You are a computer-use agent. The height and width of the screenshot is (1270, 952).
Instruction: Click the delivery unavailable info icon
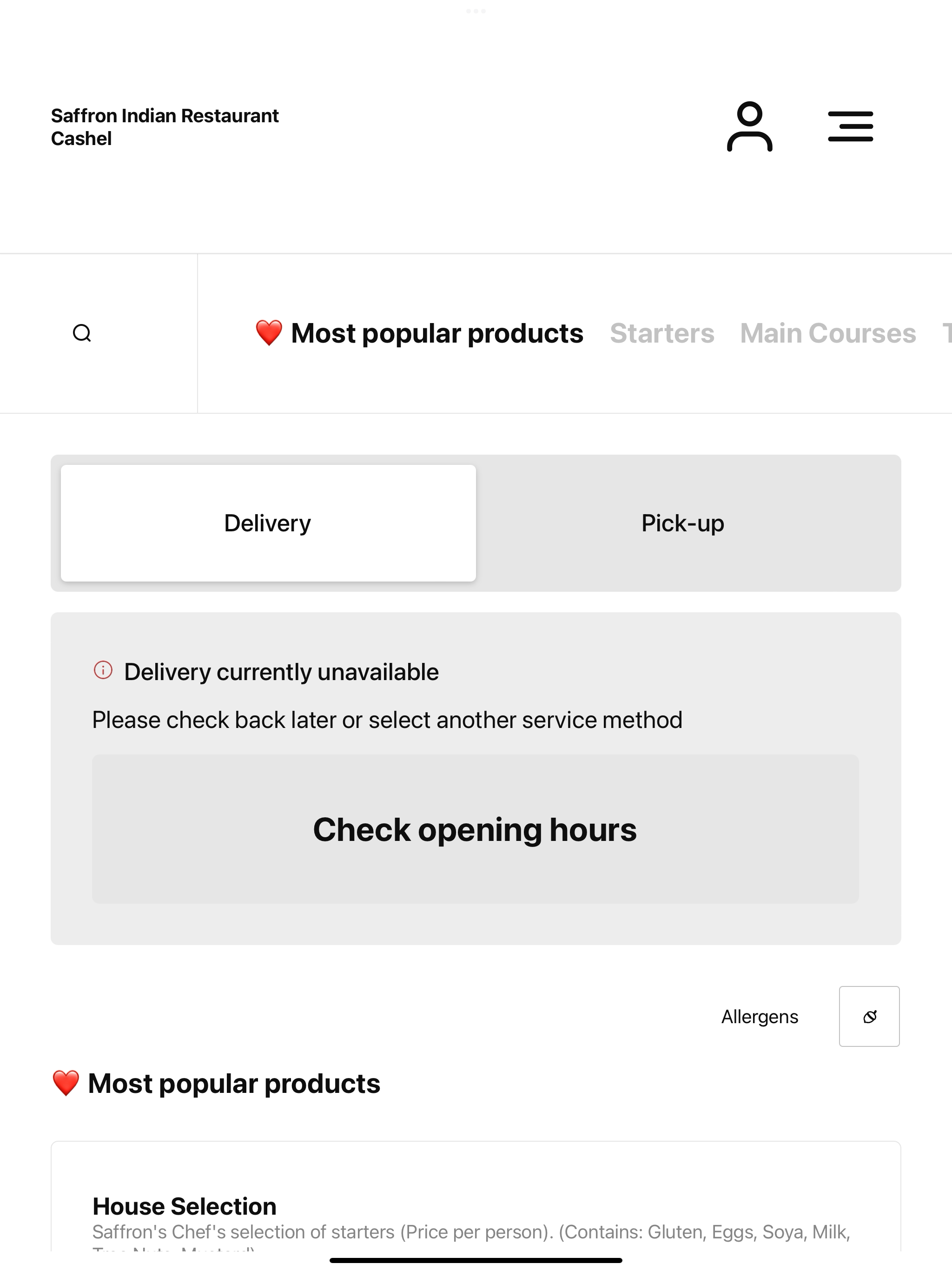point(103,670)
